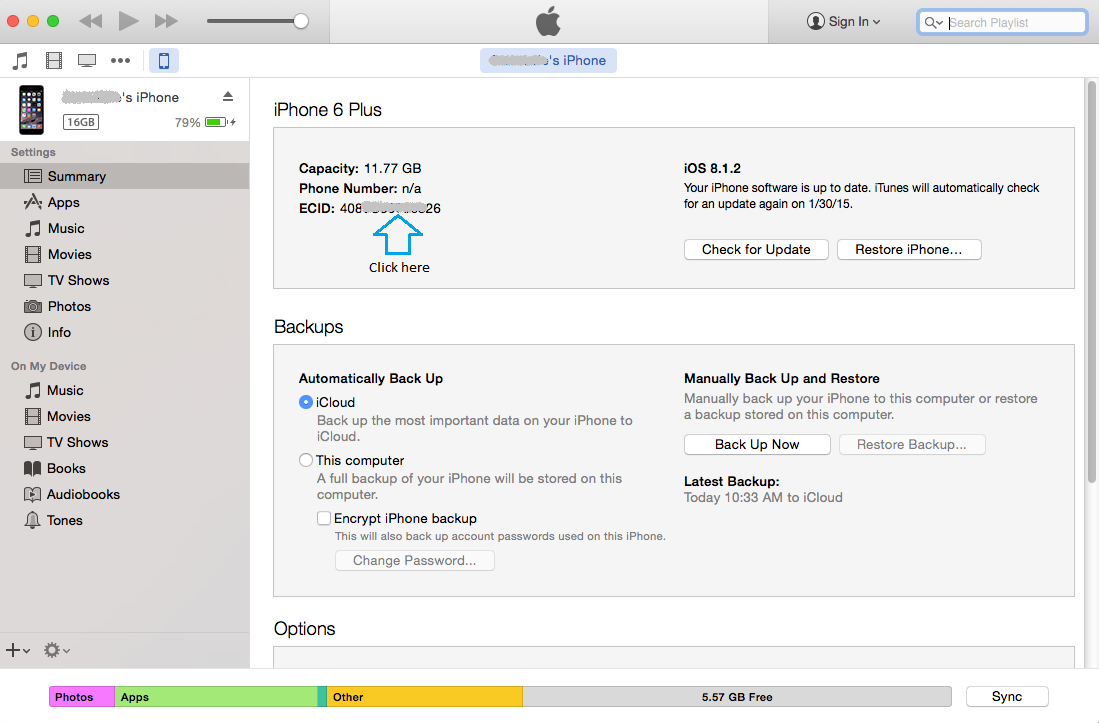Screen dimensions: 1099x723
Task: Click the Photos segment in storage bar
Action: tap(82, 697)
